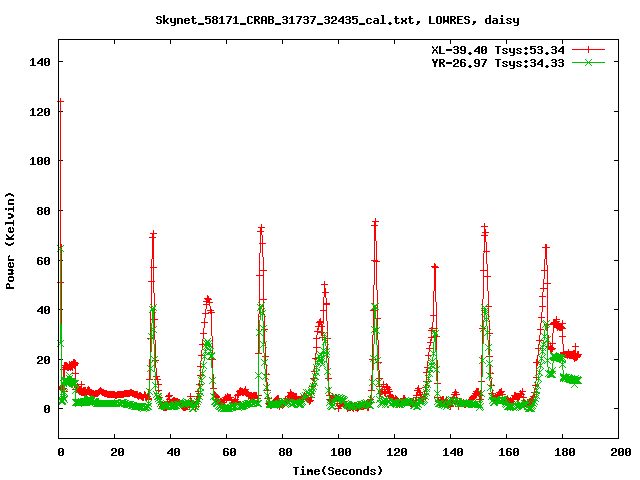Click the Time(Seconds) x-axis label
The height and width of the screenshot is (480, 640).
(x=338, y=471)
